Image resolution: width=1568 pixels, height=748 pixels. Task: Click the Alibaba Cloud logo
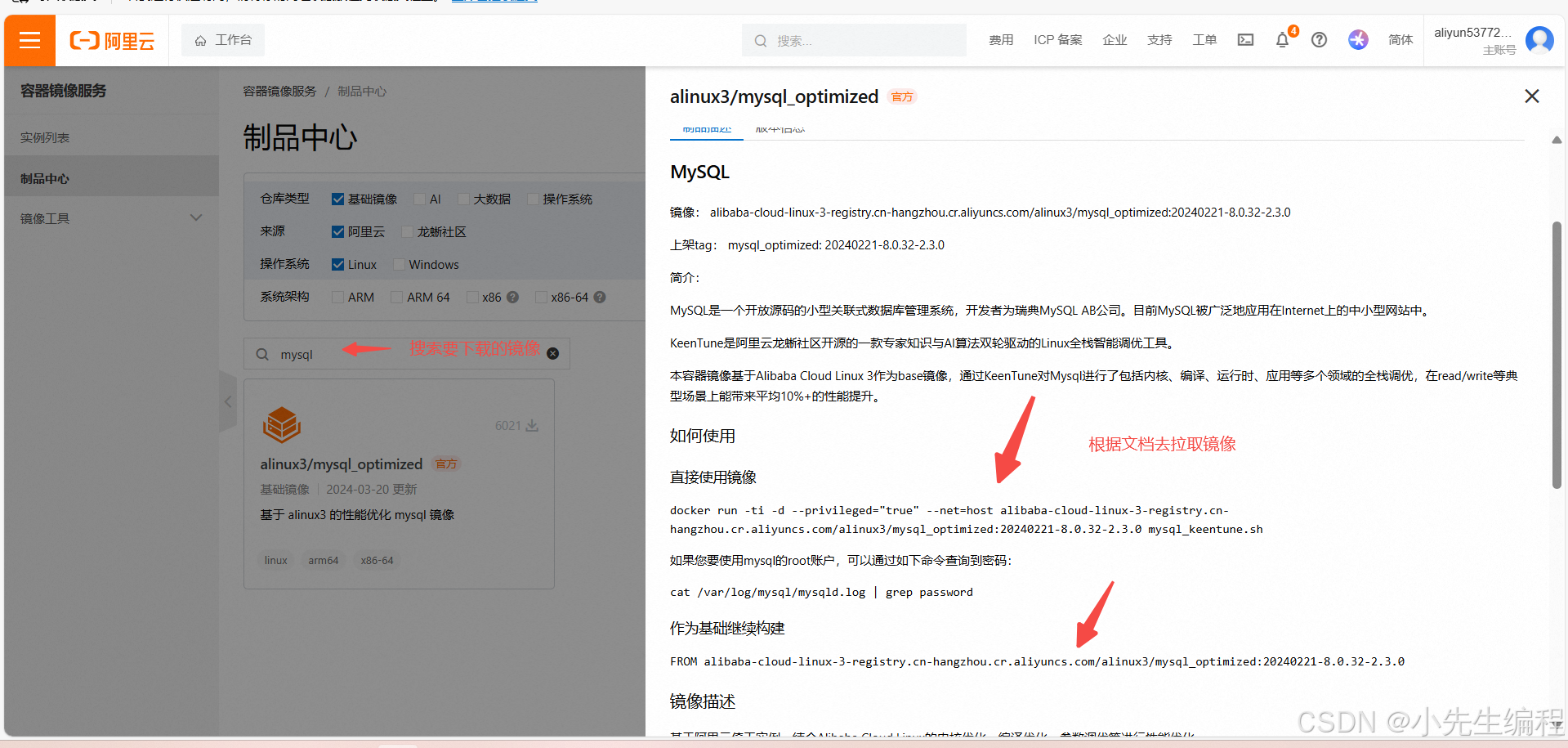pyautogui.click(x=113, y=40)
